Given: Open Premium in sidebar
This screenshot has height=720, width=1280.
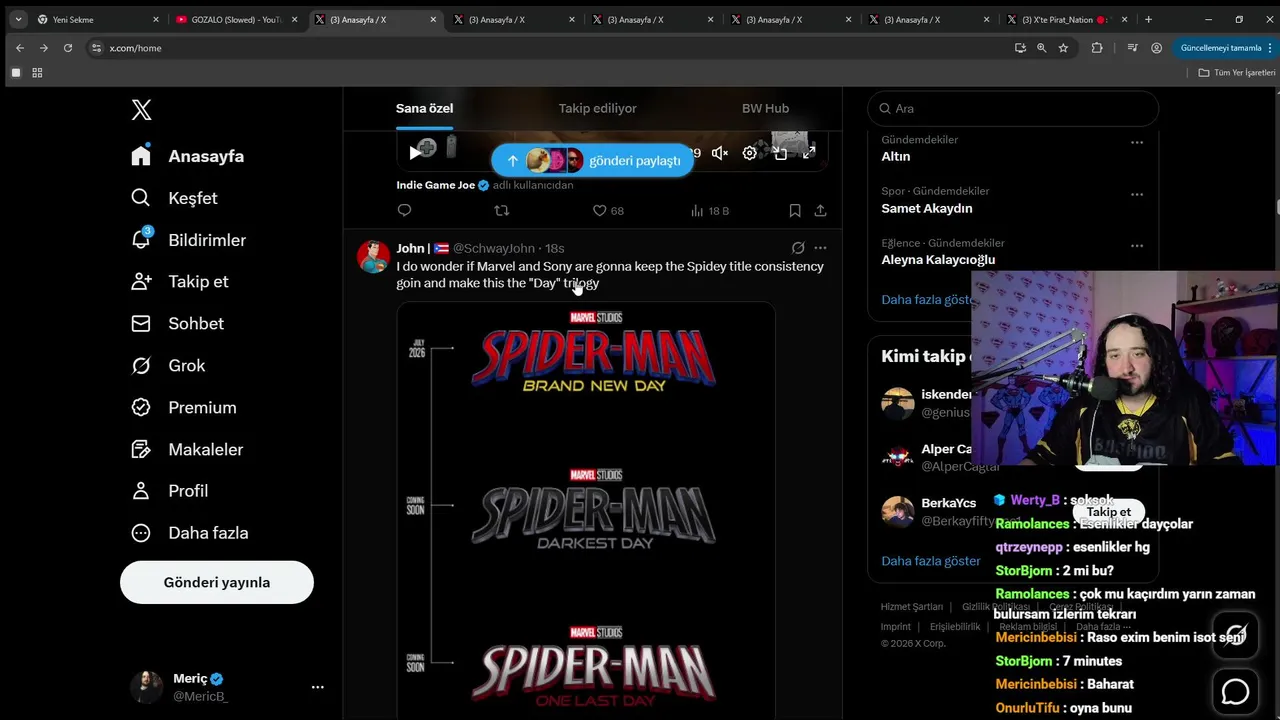Looking at the screenshot, I should (x=184, y=407).
